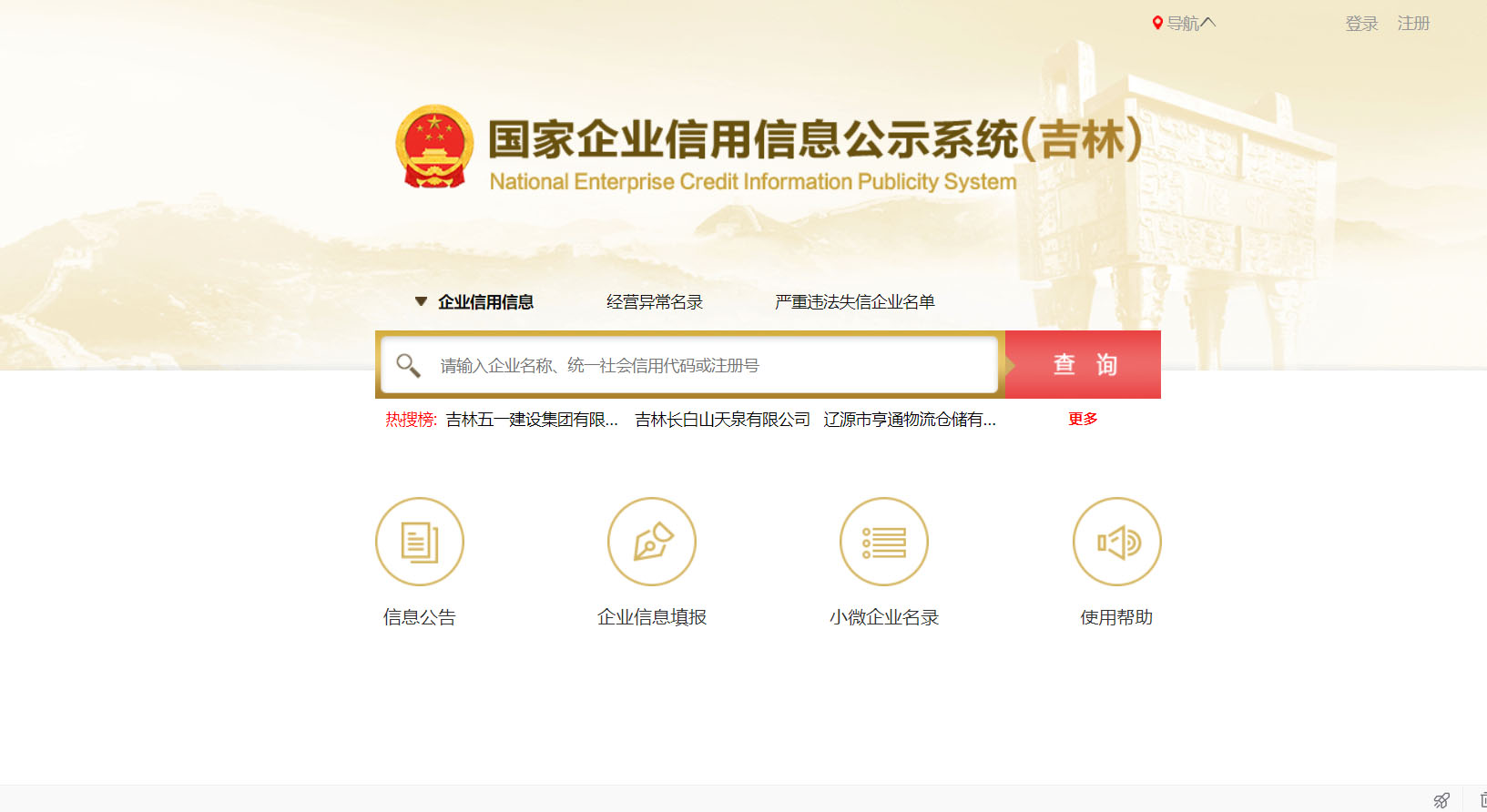1487x812 pixels.
Task: Click the 小微企业名录 list icon
Action: click(884, 542)
